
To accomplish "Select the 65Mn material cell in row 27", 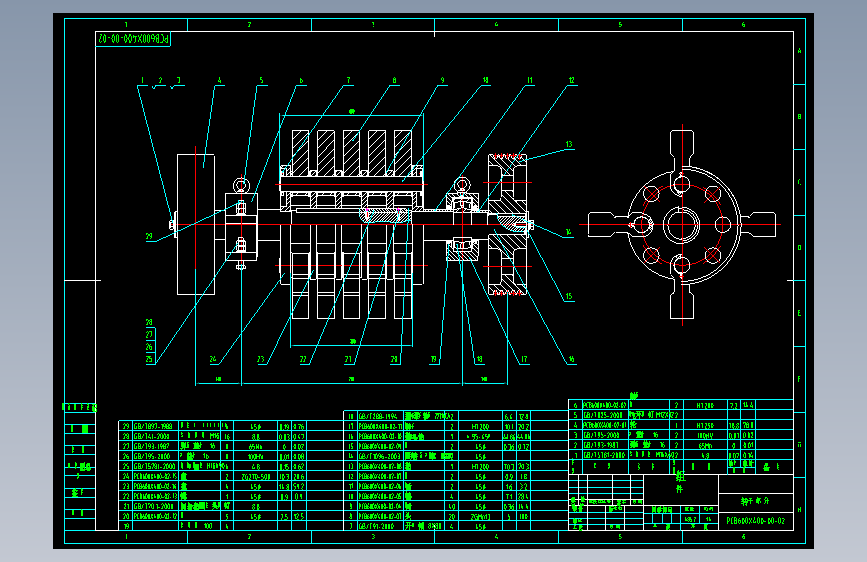I will pos(255,446).
